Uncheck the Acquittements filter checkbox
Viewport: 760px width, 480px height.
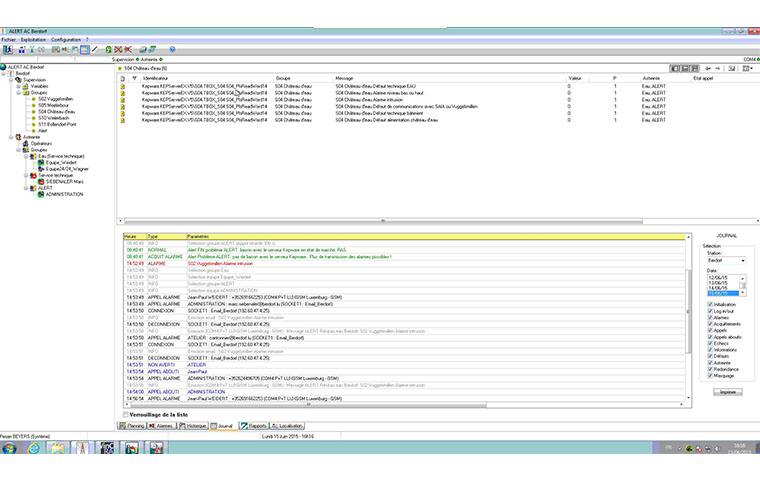coord(710,324)
